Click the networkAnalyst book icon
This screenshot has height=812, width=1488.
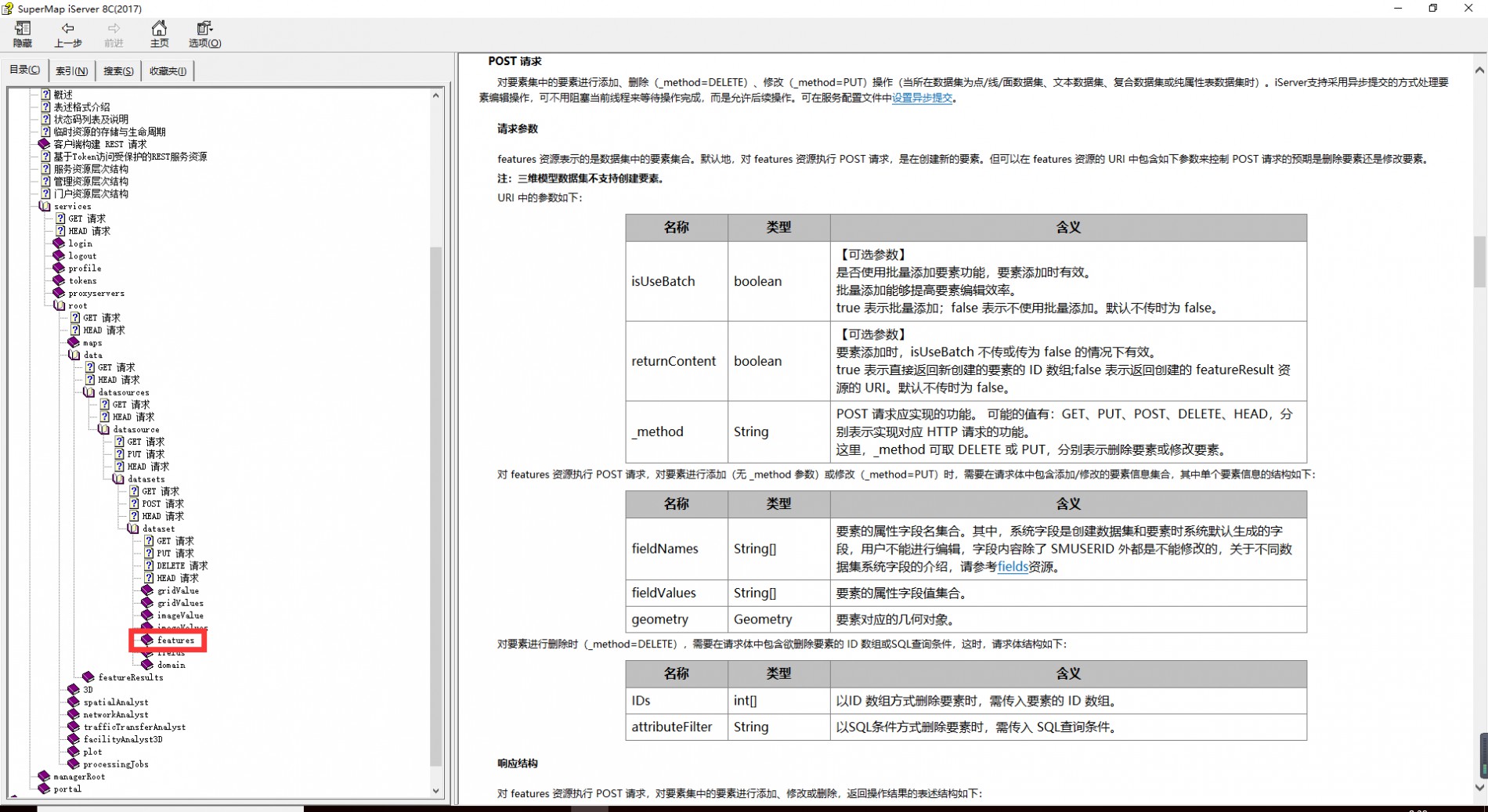click(74, 714)
